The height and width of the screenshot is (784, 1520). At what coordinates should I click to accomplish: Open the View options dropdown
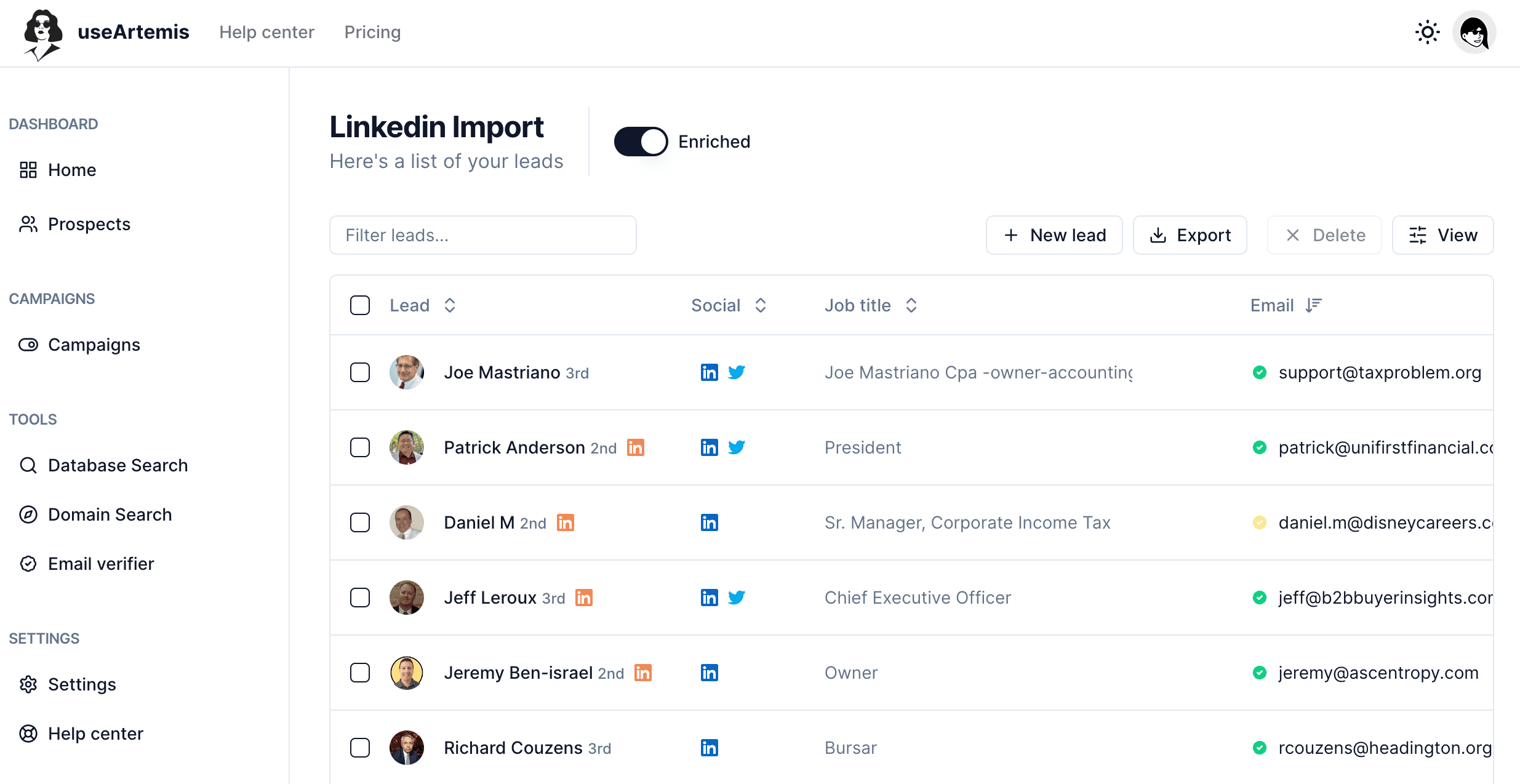(1442, 235)
